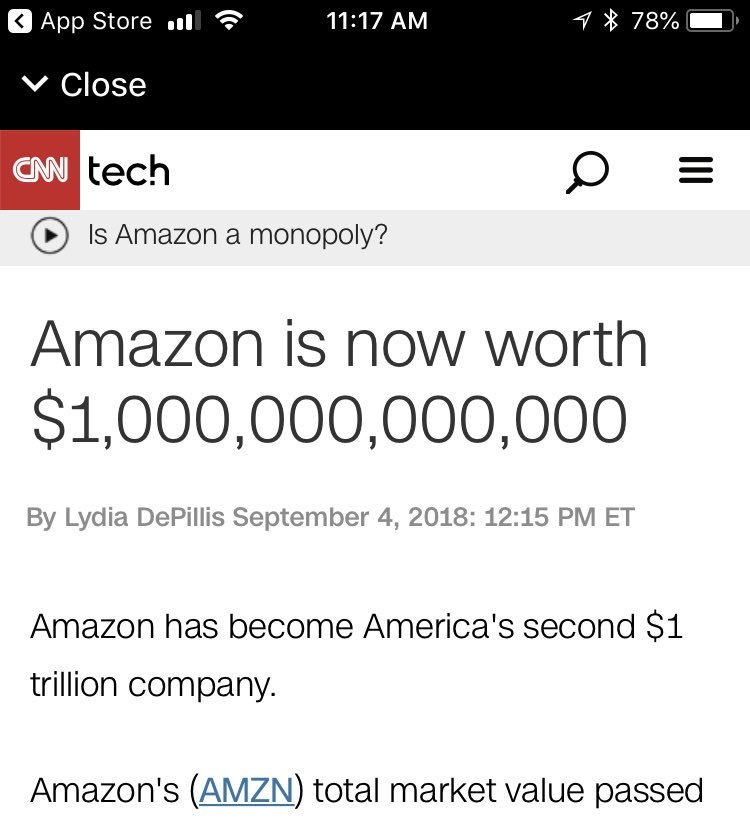The image size is (750, 825).
Task: Tap the 11:17 AM status bar clock
Action: tap(377, 21)
